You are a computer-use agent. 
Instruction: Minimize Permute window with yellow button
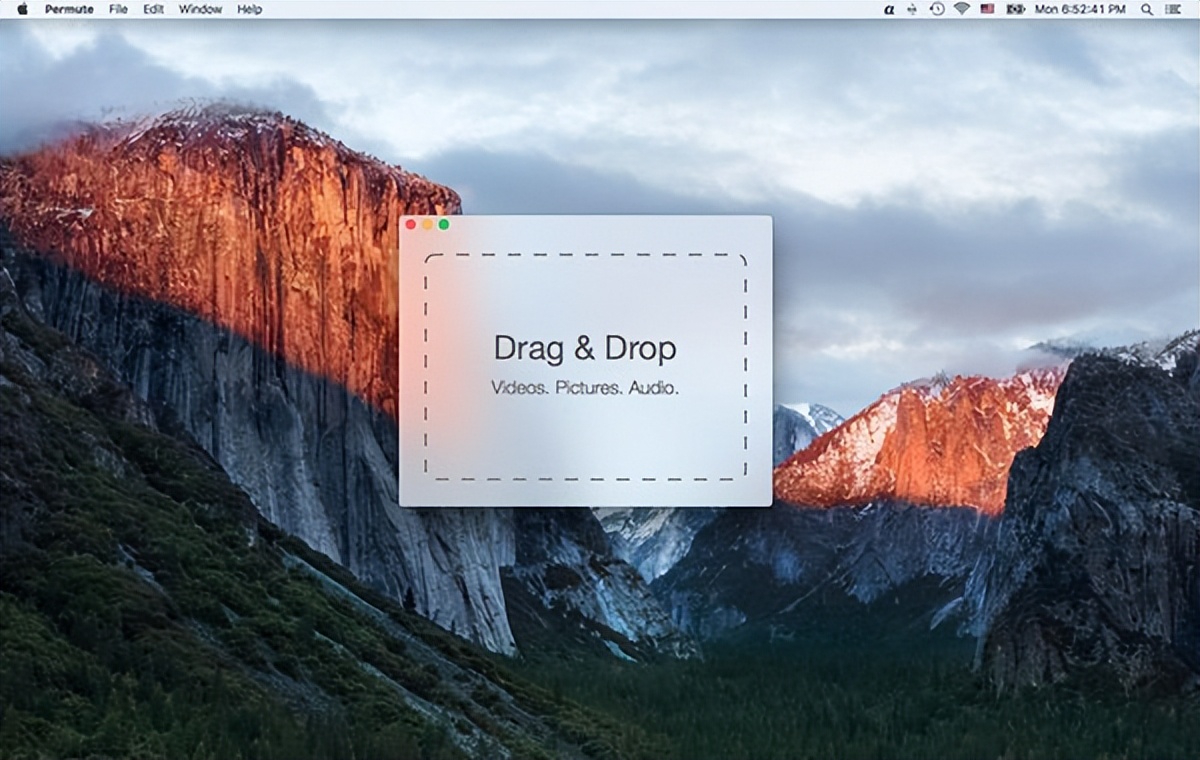[427, 225]
